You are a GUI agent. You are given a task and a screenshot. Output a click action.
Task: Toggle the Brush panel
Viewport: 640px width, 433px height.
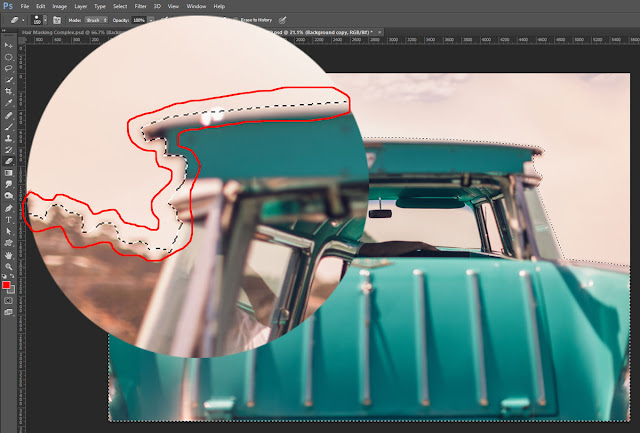pyautogui.click(x=57, y=20)
